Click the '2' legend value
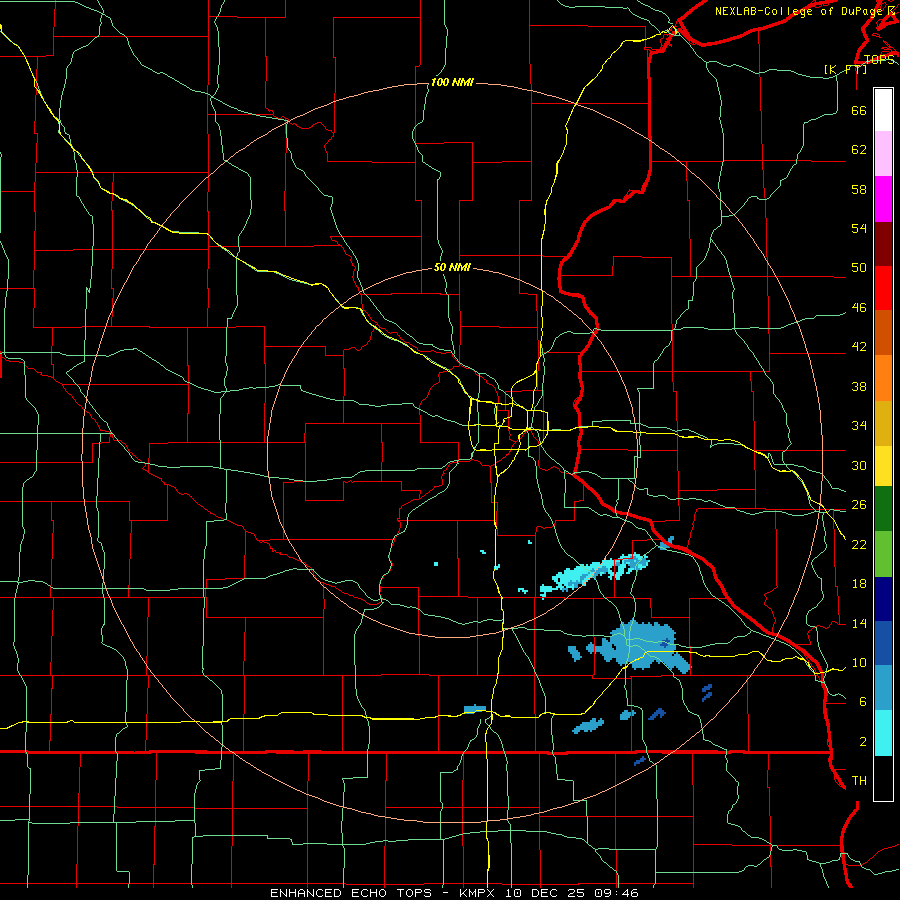 click(x=863, y=742)
